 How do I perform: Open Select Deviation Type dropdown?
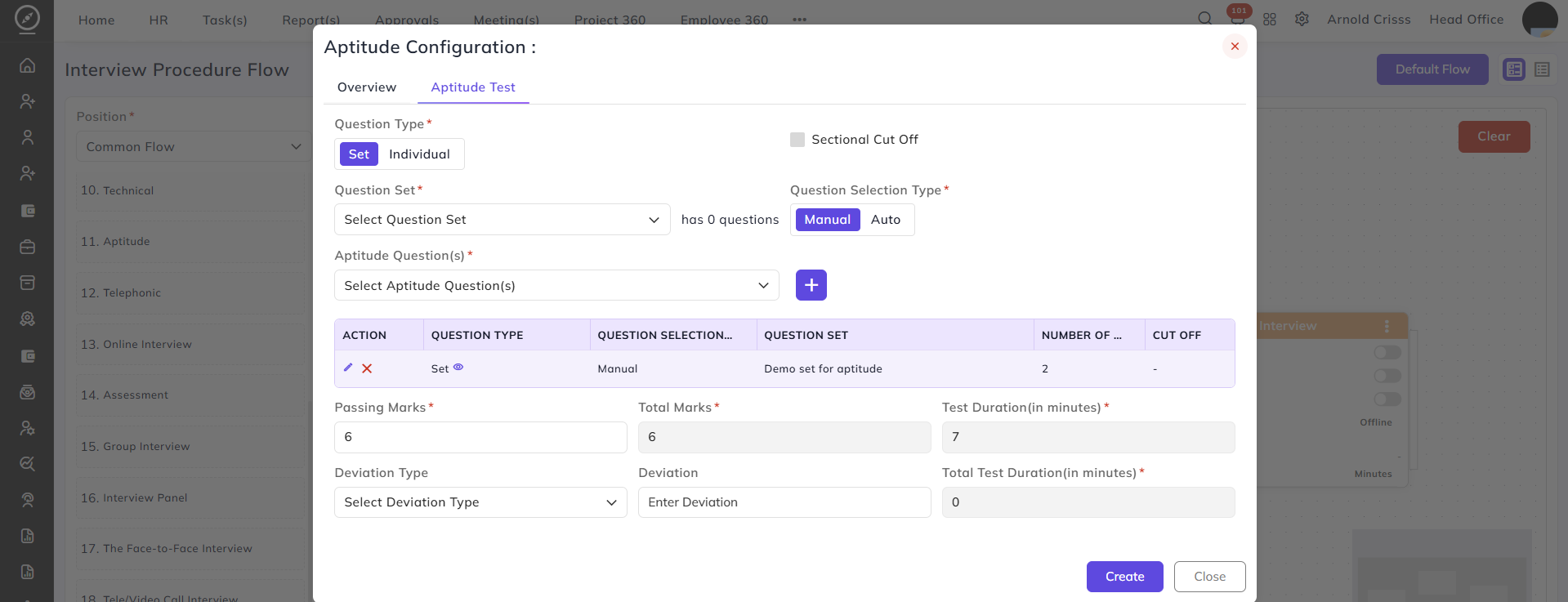coord(480,502)
